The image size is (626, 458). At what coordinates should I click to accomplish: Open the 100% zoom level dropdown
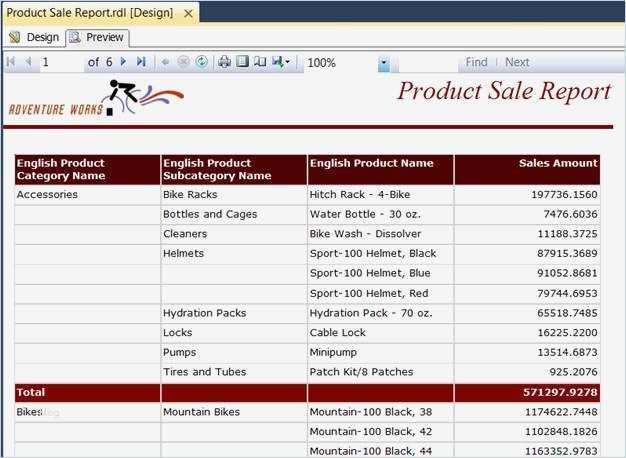[384, 63]
